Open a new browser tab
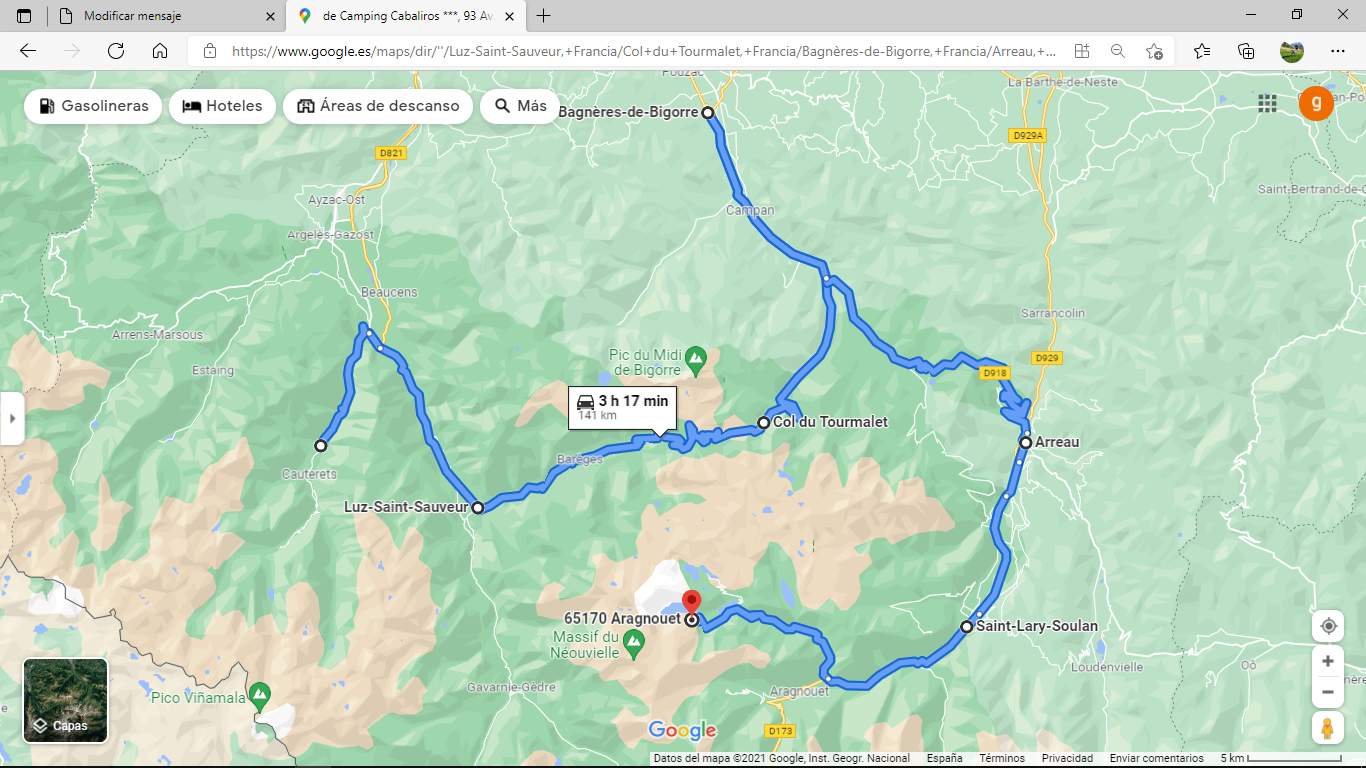This screenshot has height=768, width=1366. click(x=543, y=16)
